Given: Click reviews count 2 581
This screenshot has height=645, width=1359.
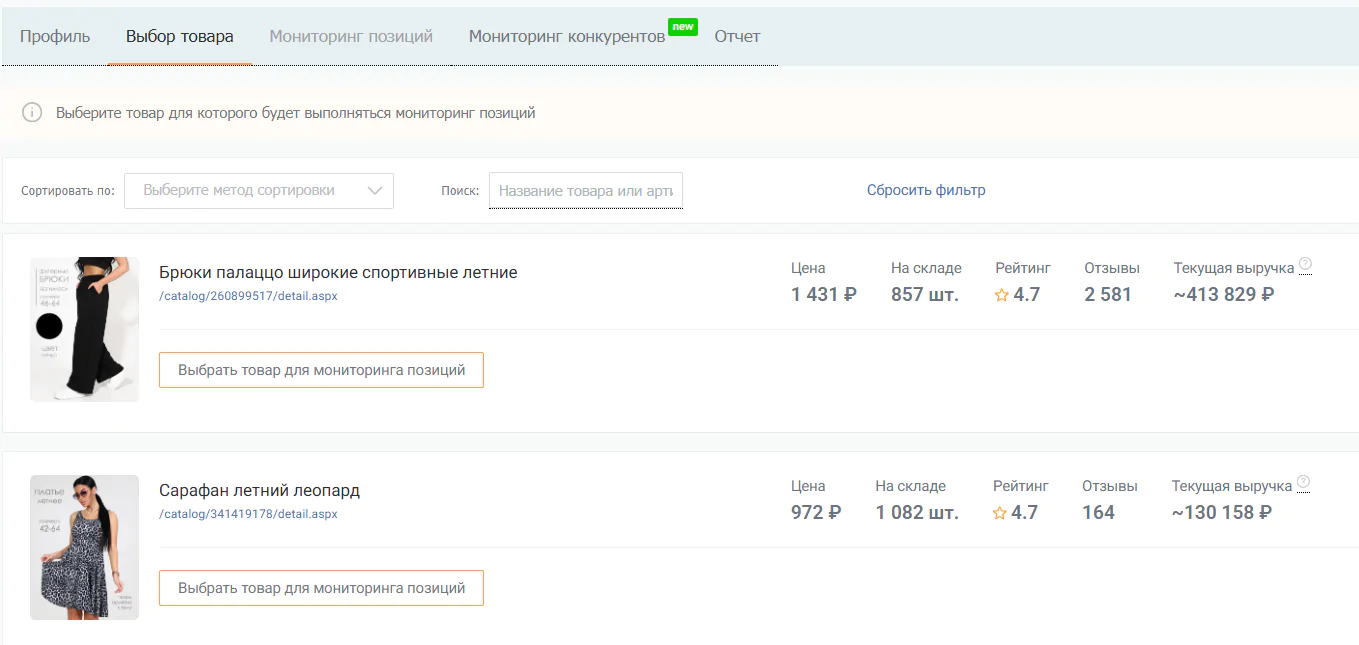Looking at the screenshot, I should 1108,294.
